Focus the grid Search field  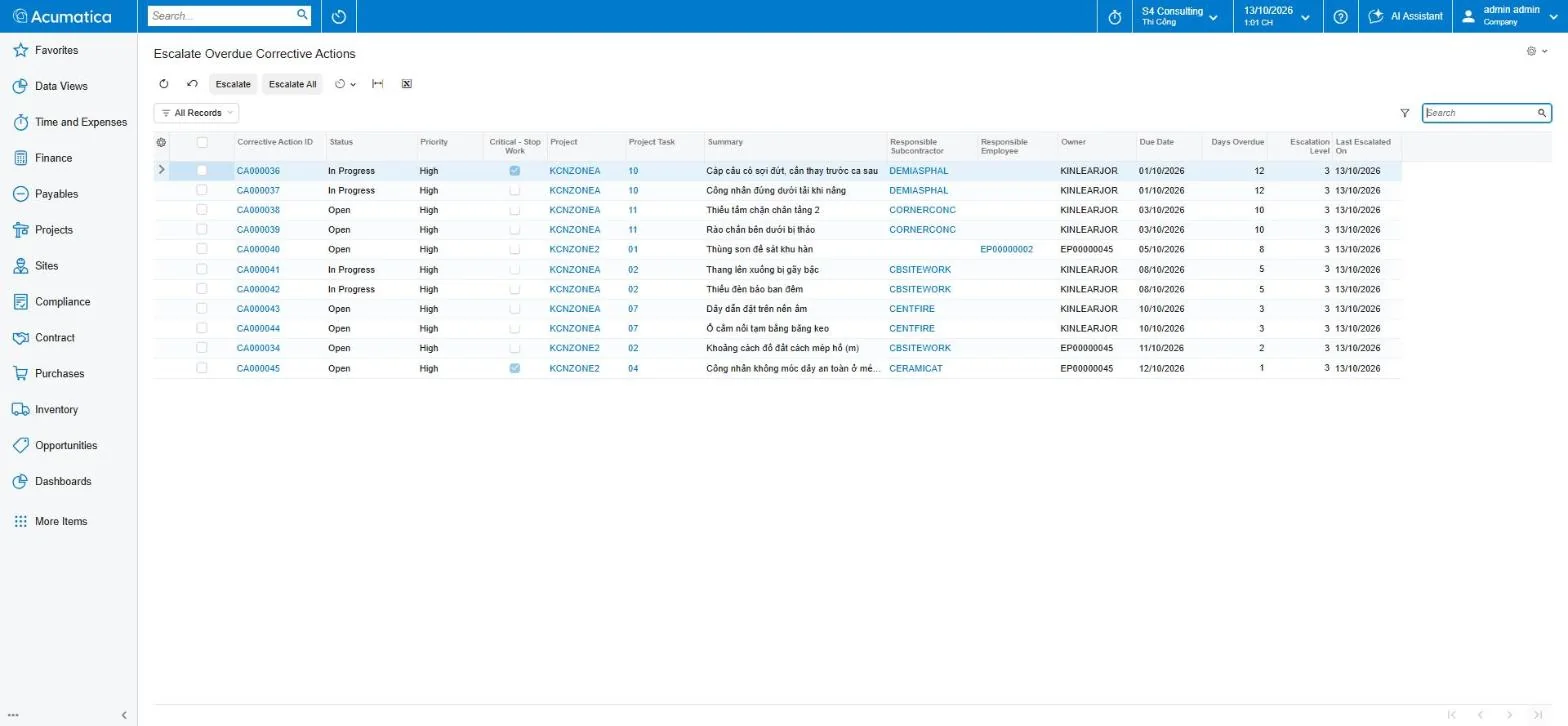click(1480, 113)
